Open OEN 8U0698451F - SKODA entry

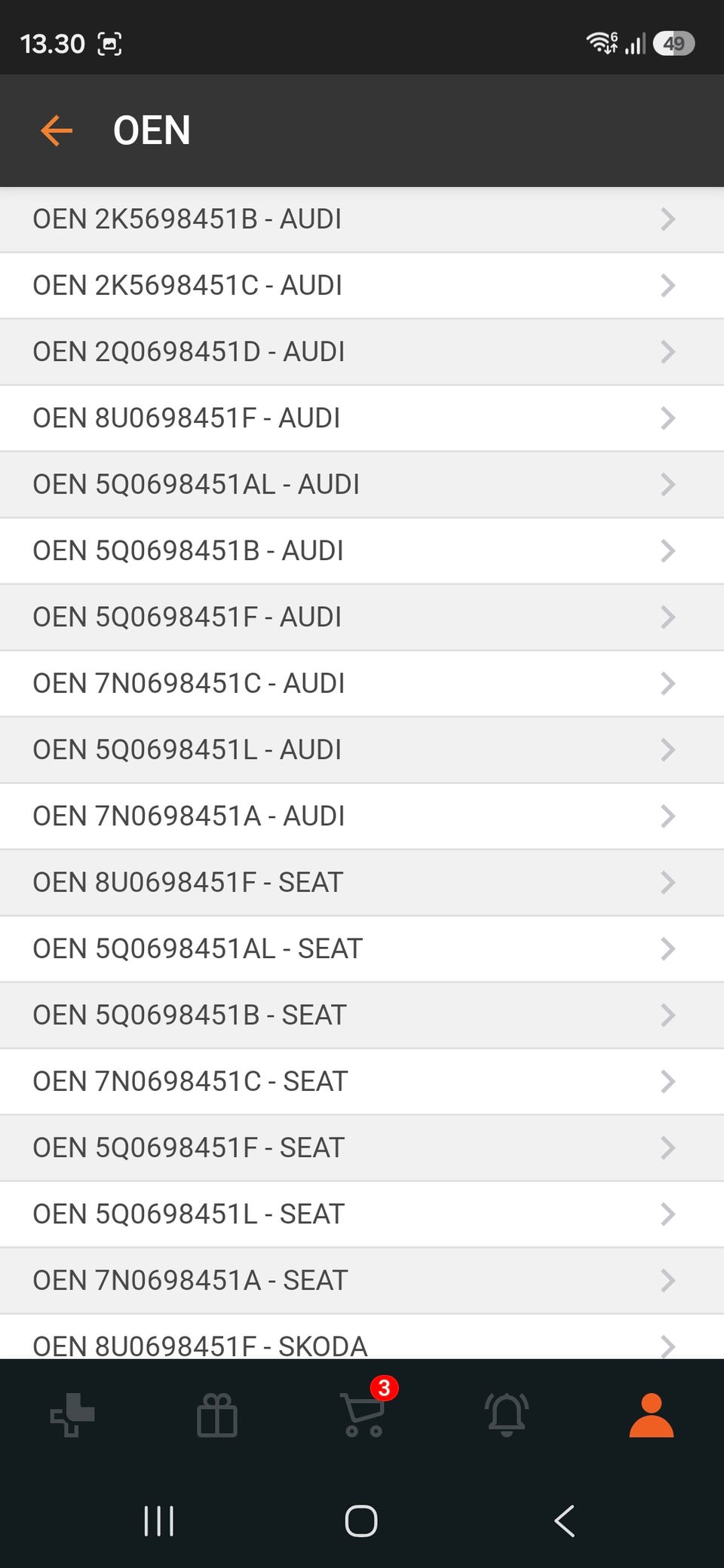pos(362,1337)
